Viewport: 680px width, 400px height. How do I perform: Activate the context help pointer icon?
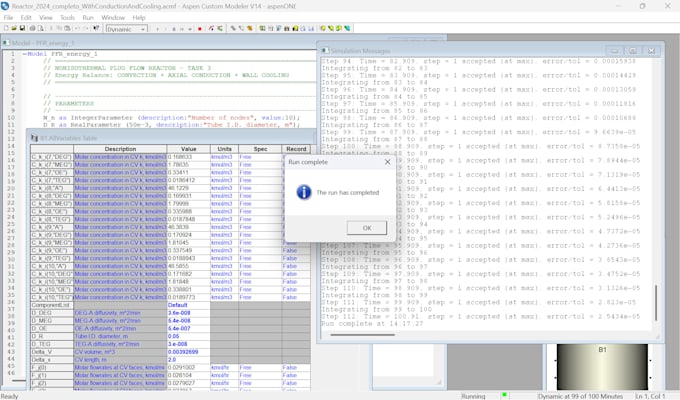[x=96, y=28]
